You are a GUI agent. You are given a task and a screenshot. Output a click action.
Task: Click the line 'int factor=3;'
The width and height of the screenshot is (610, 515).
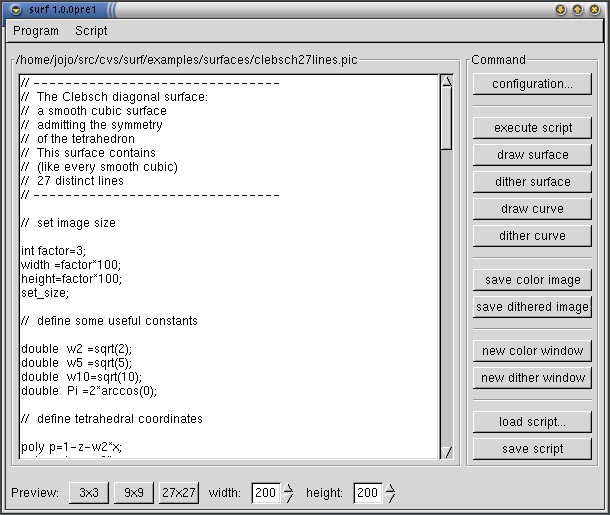[x=53, y=251]
